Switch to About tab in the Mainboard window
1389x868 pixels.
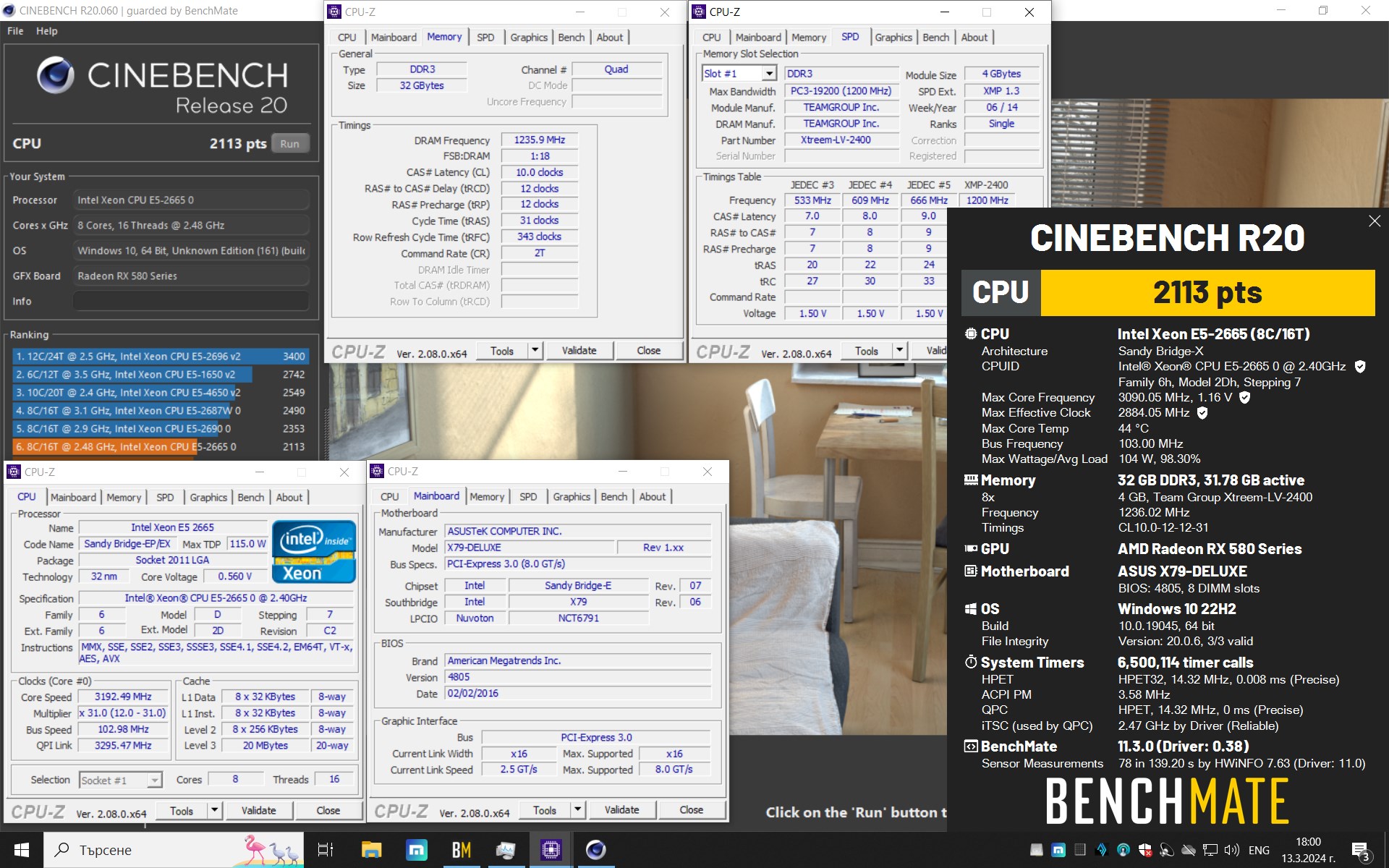653,497
